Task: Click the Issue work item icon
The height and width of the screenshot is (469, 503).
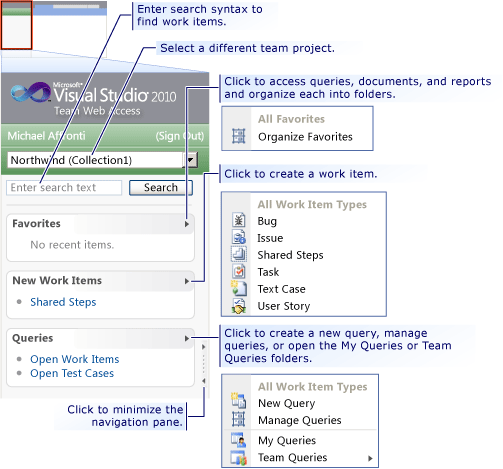Action: pos(239,237)
